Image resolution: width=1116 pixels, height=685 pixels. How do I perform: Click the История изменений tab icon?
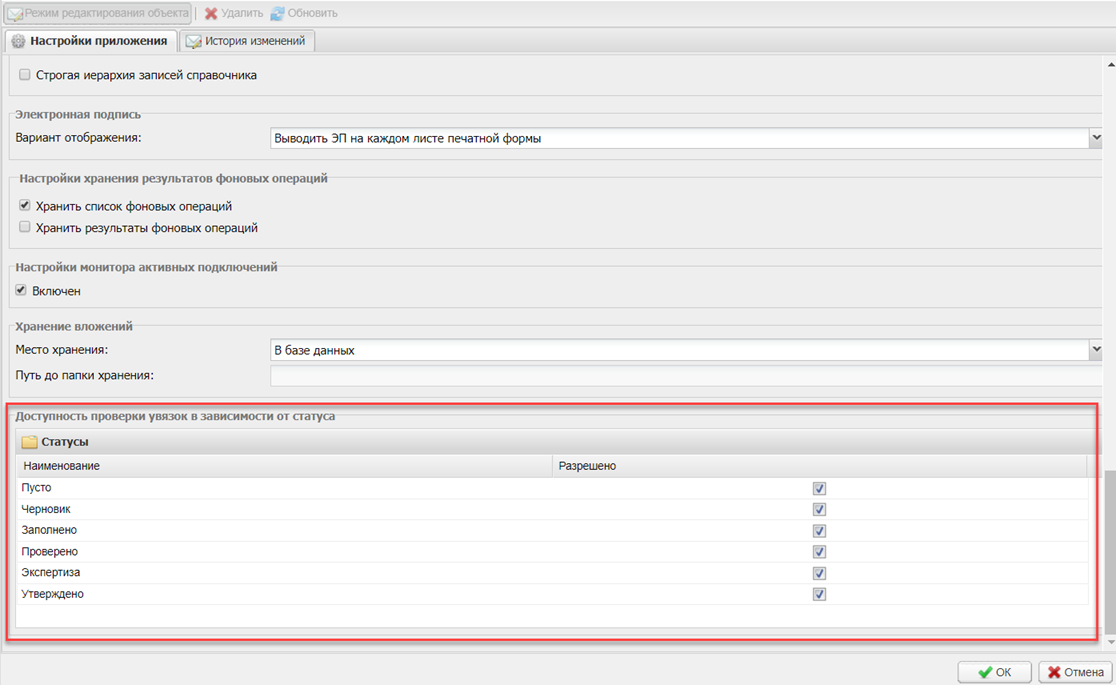click(x=194, y=42)
